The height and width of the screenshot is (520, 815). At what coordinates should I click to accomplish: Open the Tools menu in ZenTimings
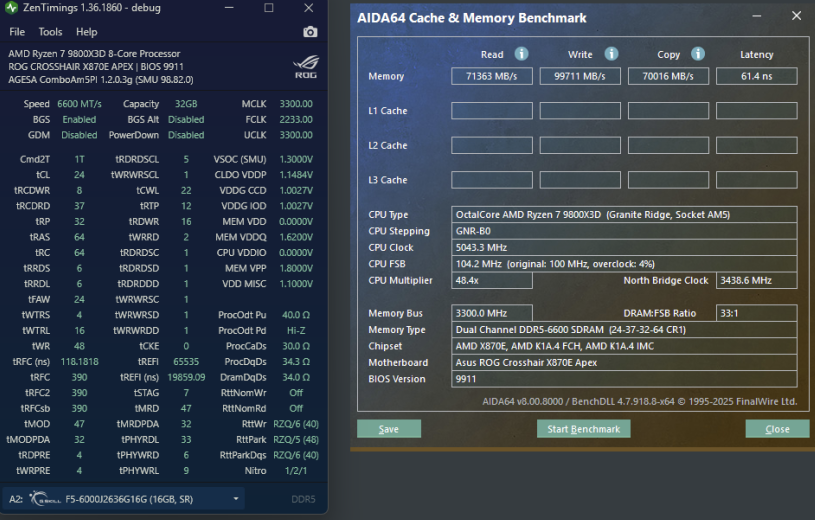click(50, 32)
